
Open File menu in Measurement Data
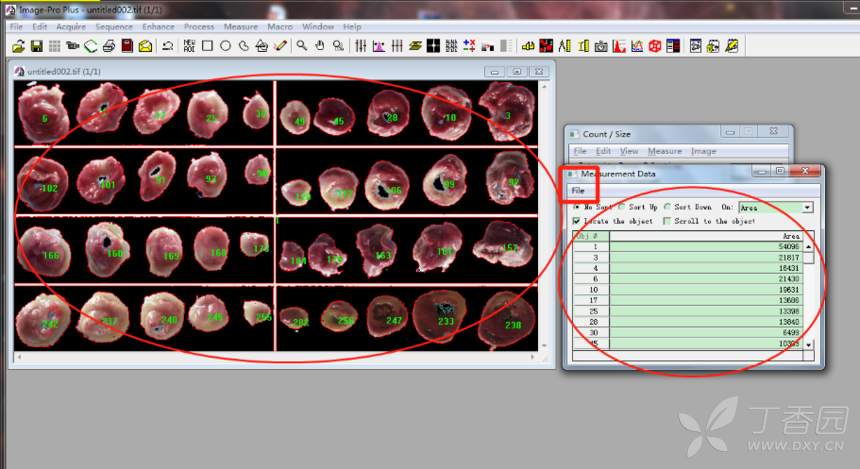[x=578, y=190]
